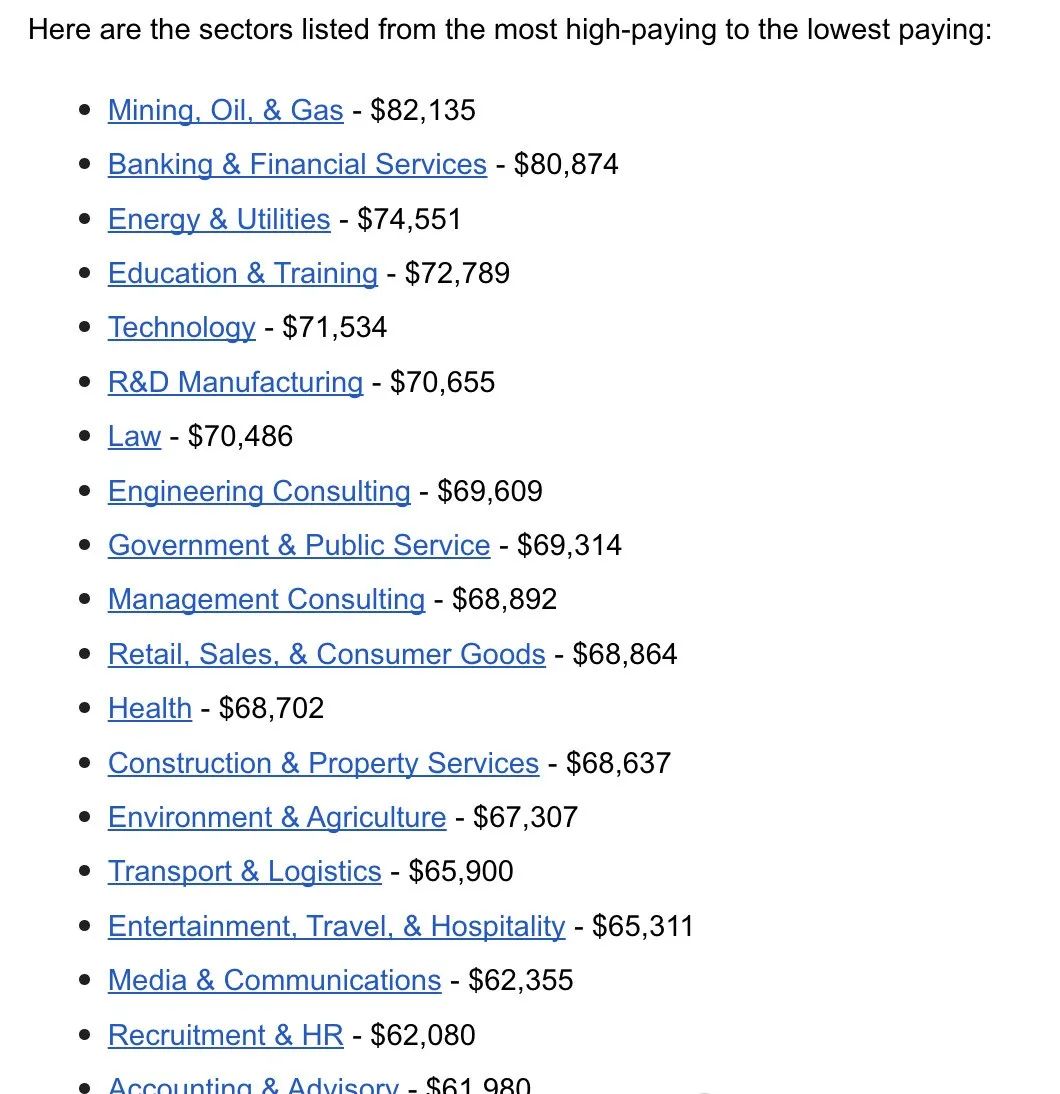Click the Law sector link
This screenshot has height=1094, width=1060.
[x=134, y=436]
